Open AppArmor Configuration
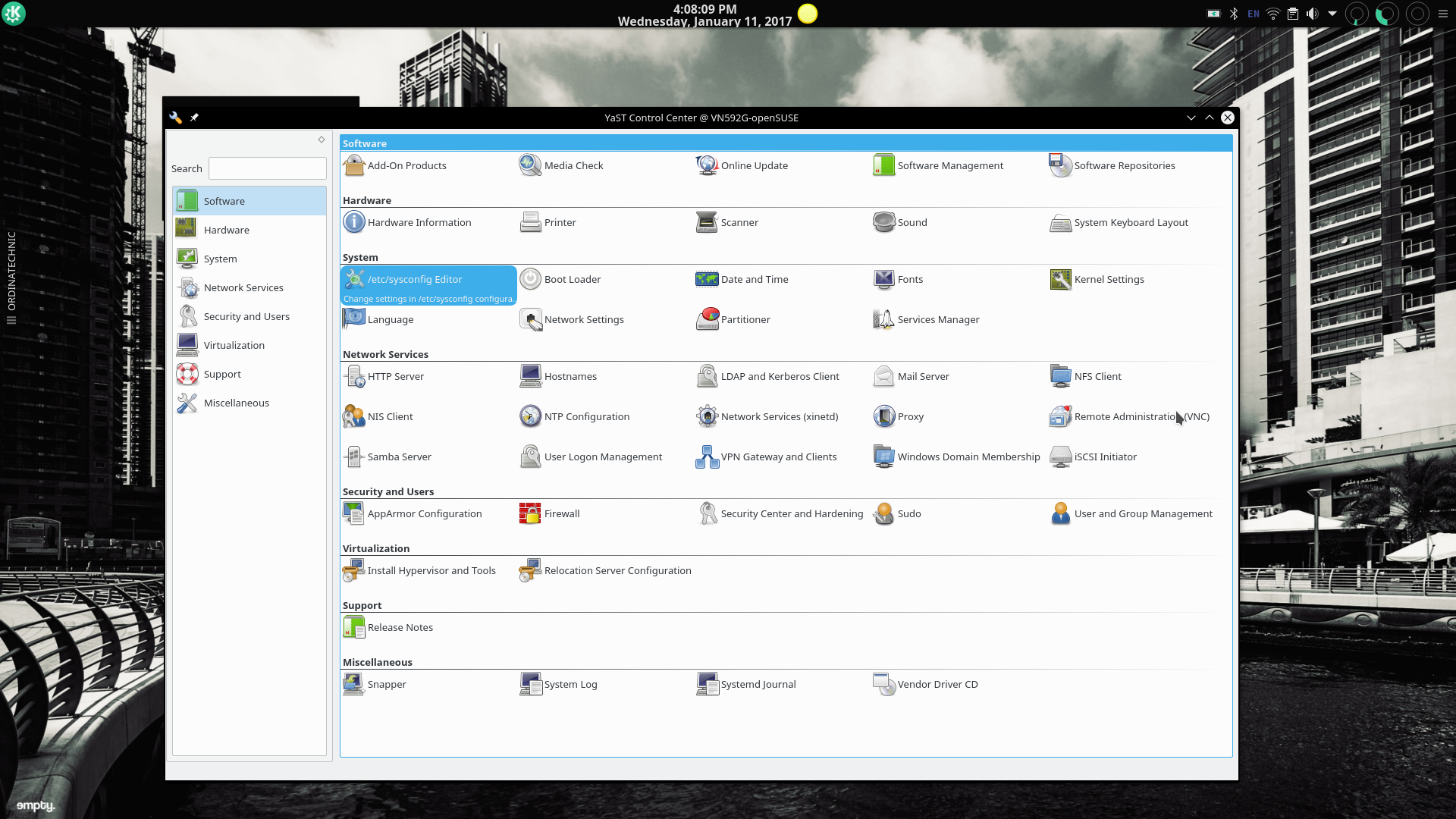Screen dimensions: 1456x819 (413, 513)
